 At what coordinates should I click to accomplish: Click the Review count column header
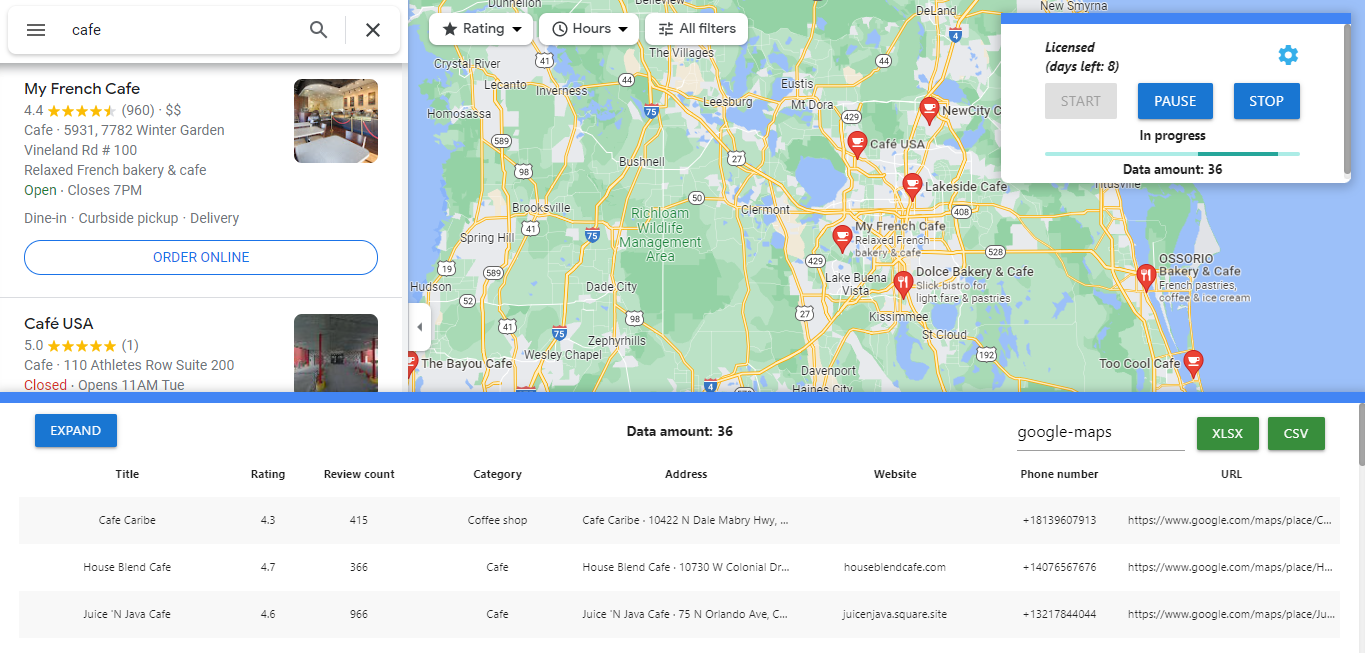(x=359, y=474)
